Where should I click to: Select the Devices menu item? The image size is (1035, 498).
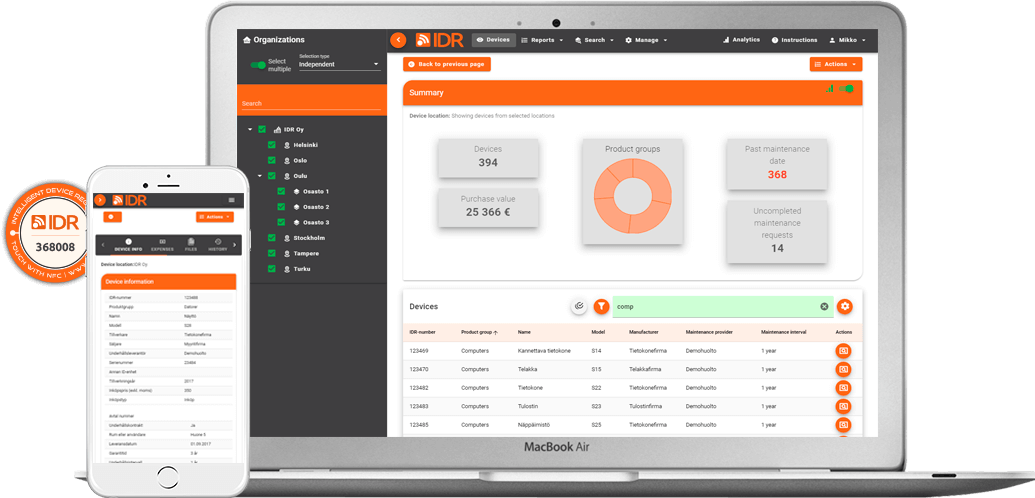coord(494,40)
